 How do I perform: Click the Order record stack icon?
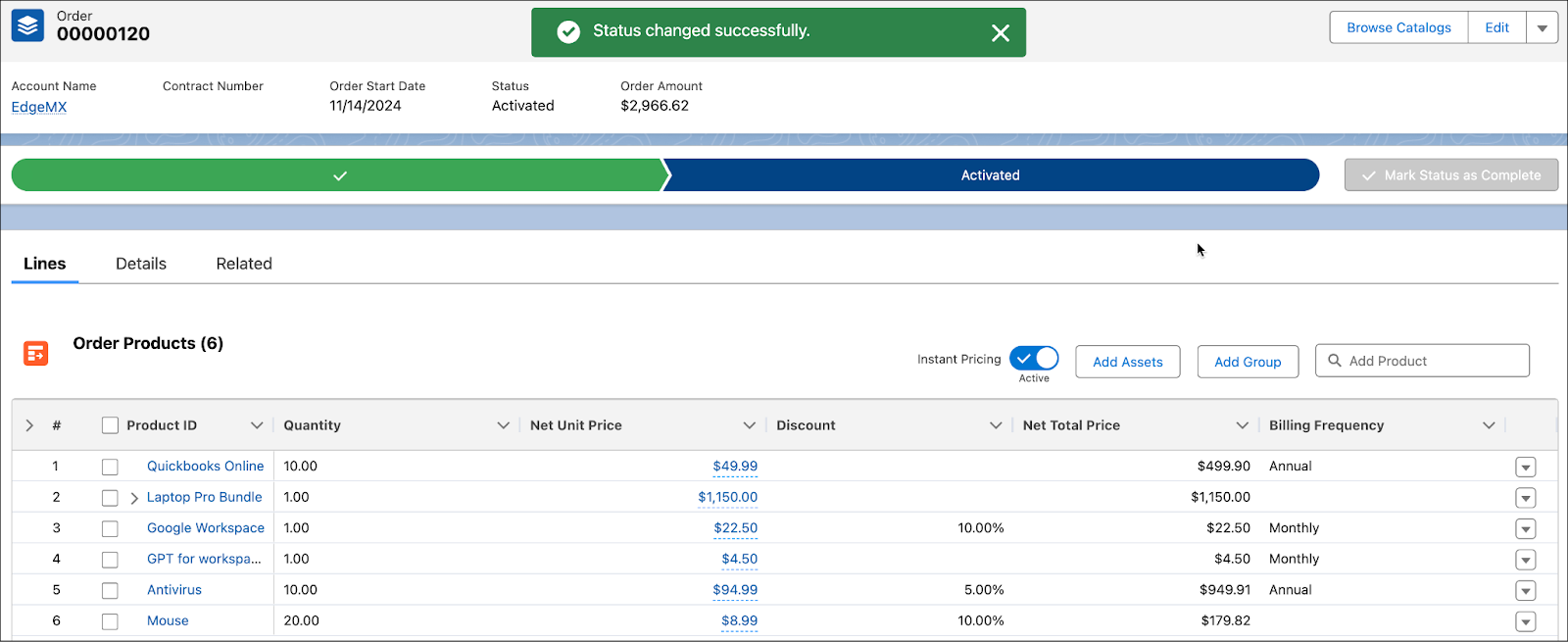click(x=27, y=25)
